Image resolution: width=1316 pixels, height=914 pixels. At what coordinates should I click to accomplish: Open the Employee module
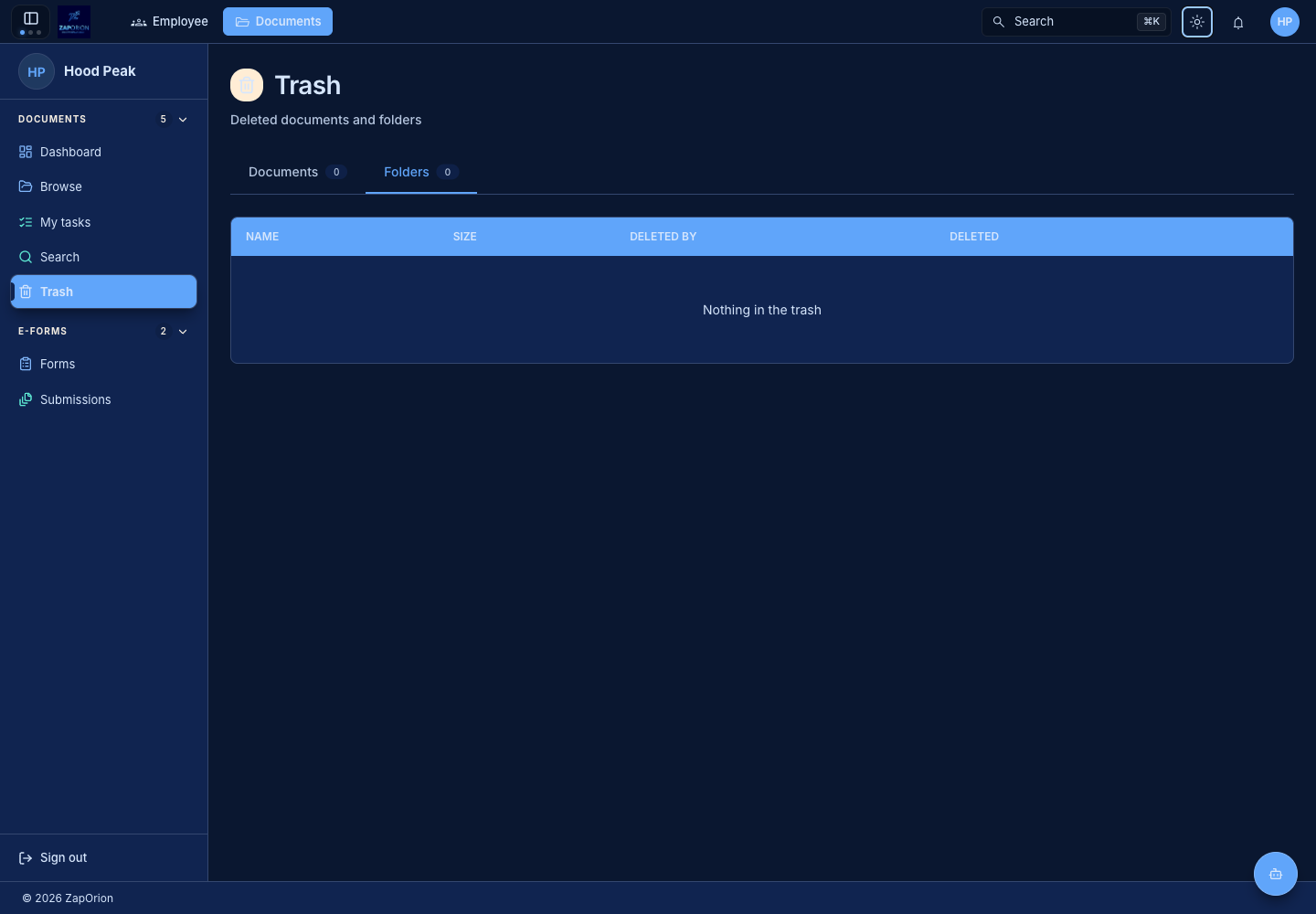[169, 21]
